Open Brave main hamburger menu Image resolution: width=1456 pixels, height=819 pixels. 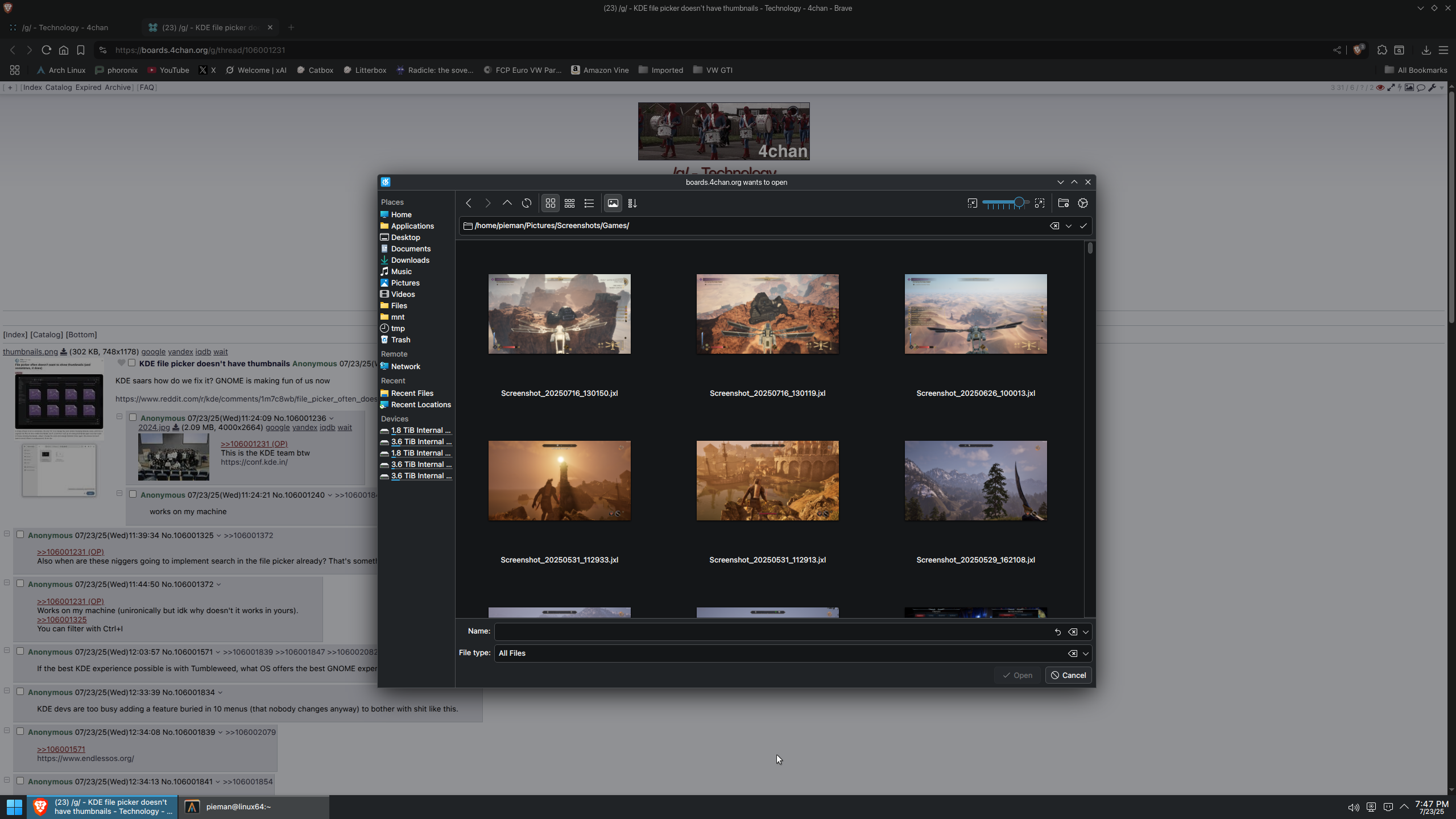[1443, 50]
